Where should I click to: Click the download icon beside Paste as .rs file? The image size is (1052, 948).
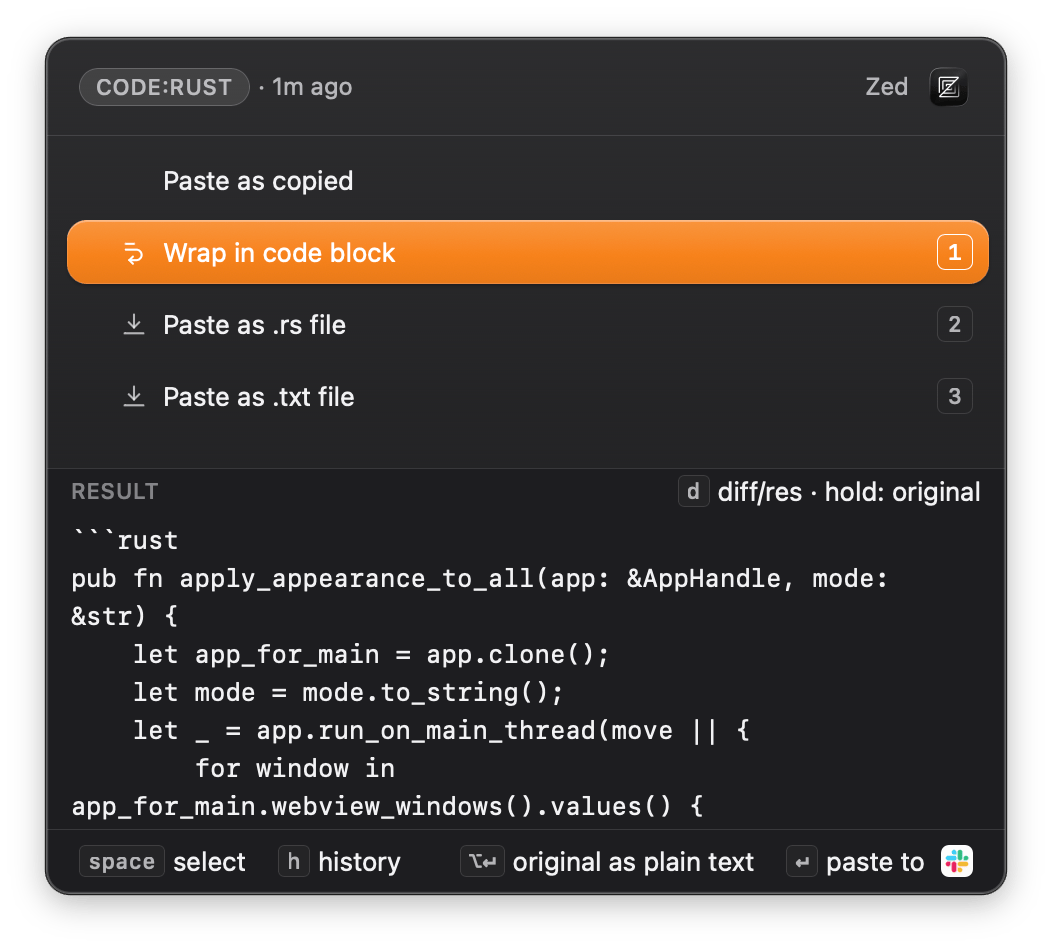click(x=134, y=325)
